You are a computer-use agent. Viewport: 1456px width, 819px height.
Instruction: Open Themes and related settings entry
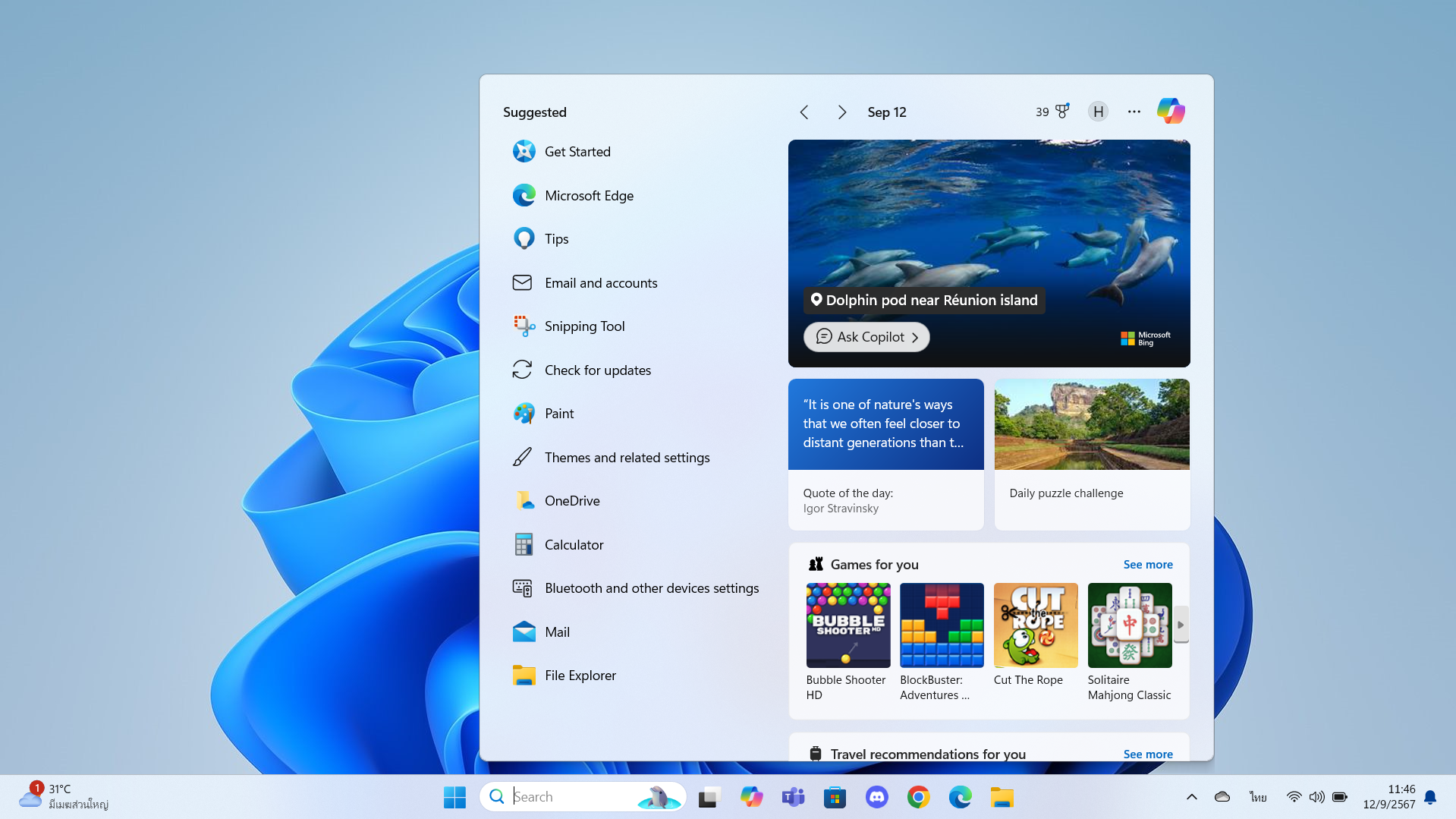click(x=627, y=458)
